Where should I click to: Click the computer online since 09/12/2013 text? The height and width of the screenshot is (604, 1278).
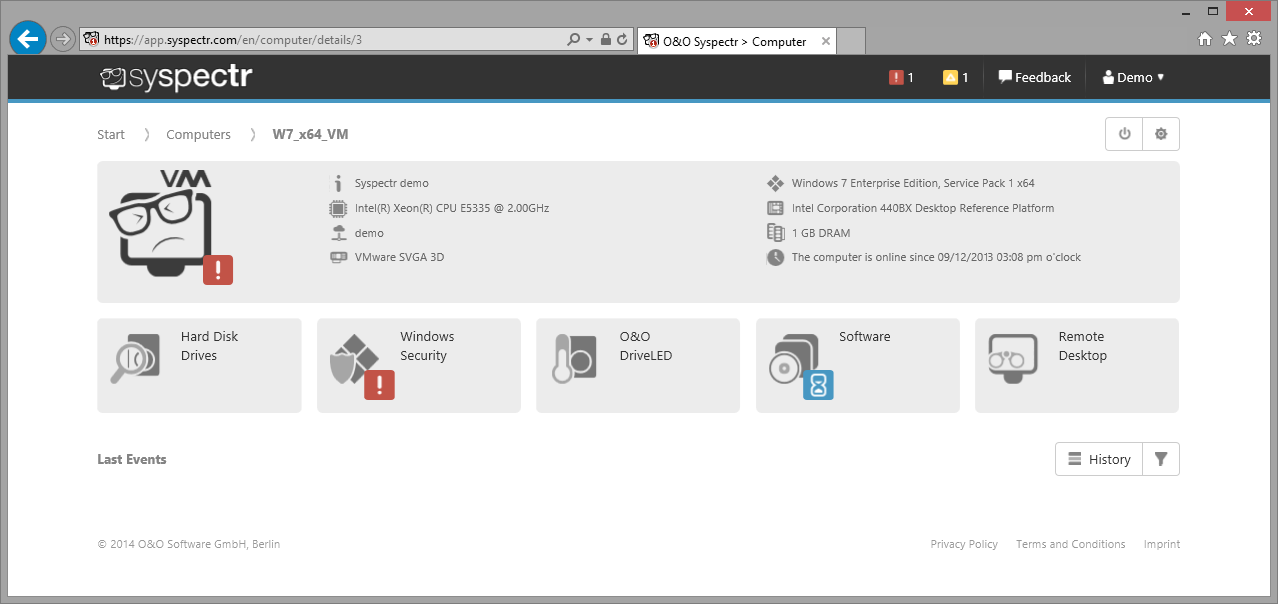pyautogui.click(x=936, y=257)
